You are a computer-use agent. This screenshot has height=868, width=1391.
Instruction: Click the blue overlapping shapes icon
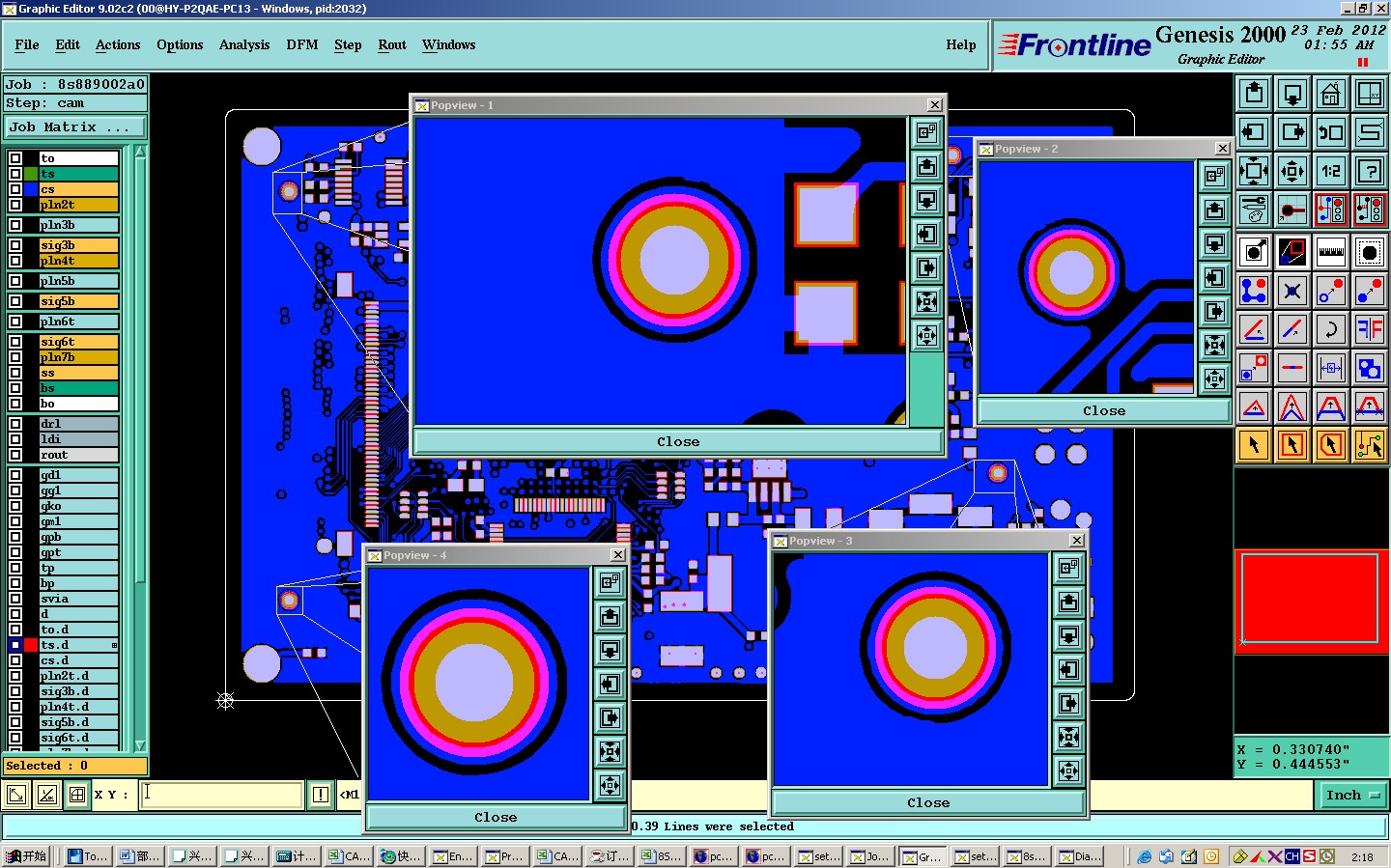[x=1370, y=368]
